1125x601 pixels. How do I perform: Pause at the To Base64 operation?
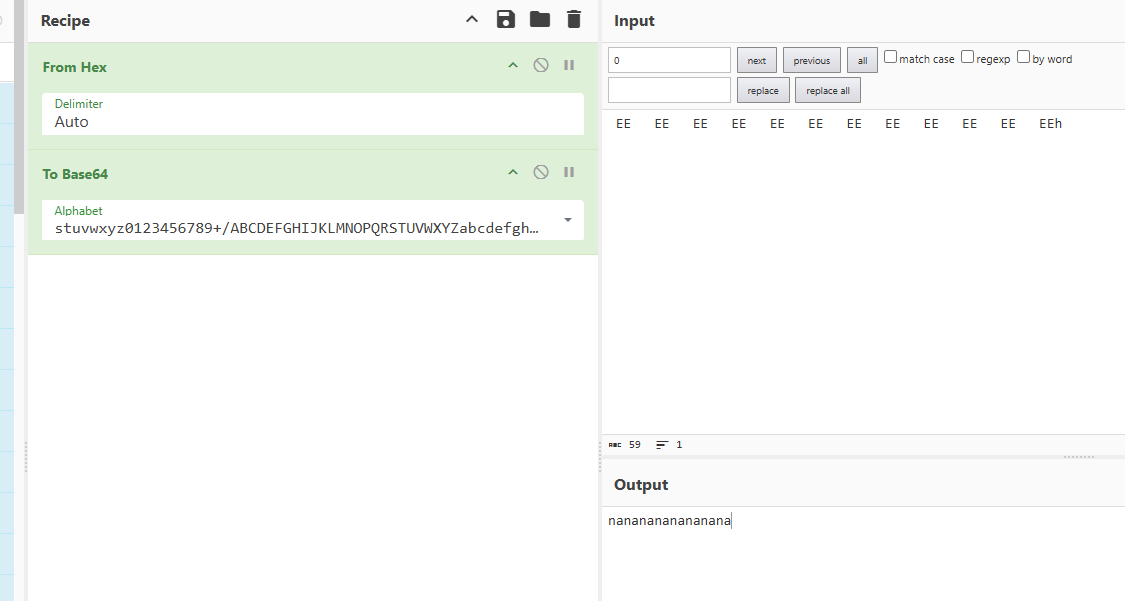point(569,173)
